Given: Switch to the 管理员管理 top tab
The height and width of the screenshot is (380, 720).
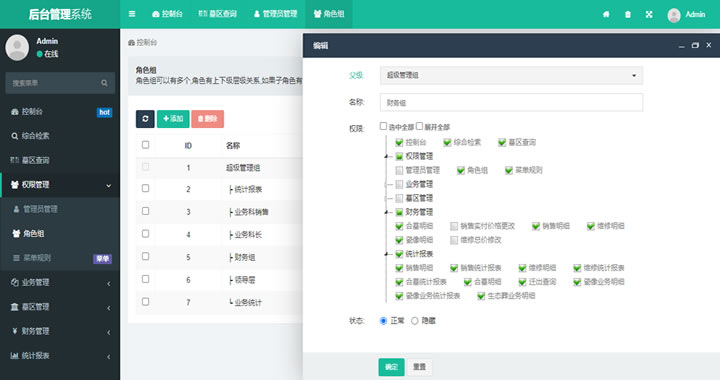Looking at the screenshot, I should point(276,14).
